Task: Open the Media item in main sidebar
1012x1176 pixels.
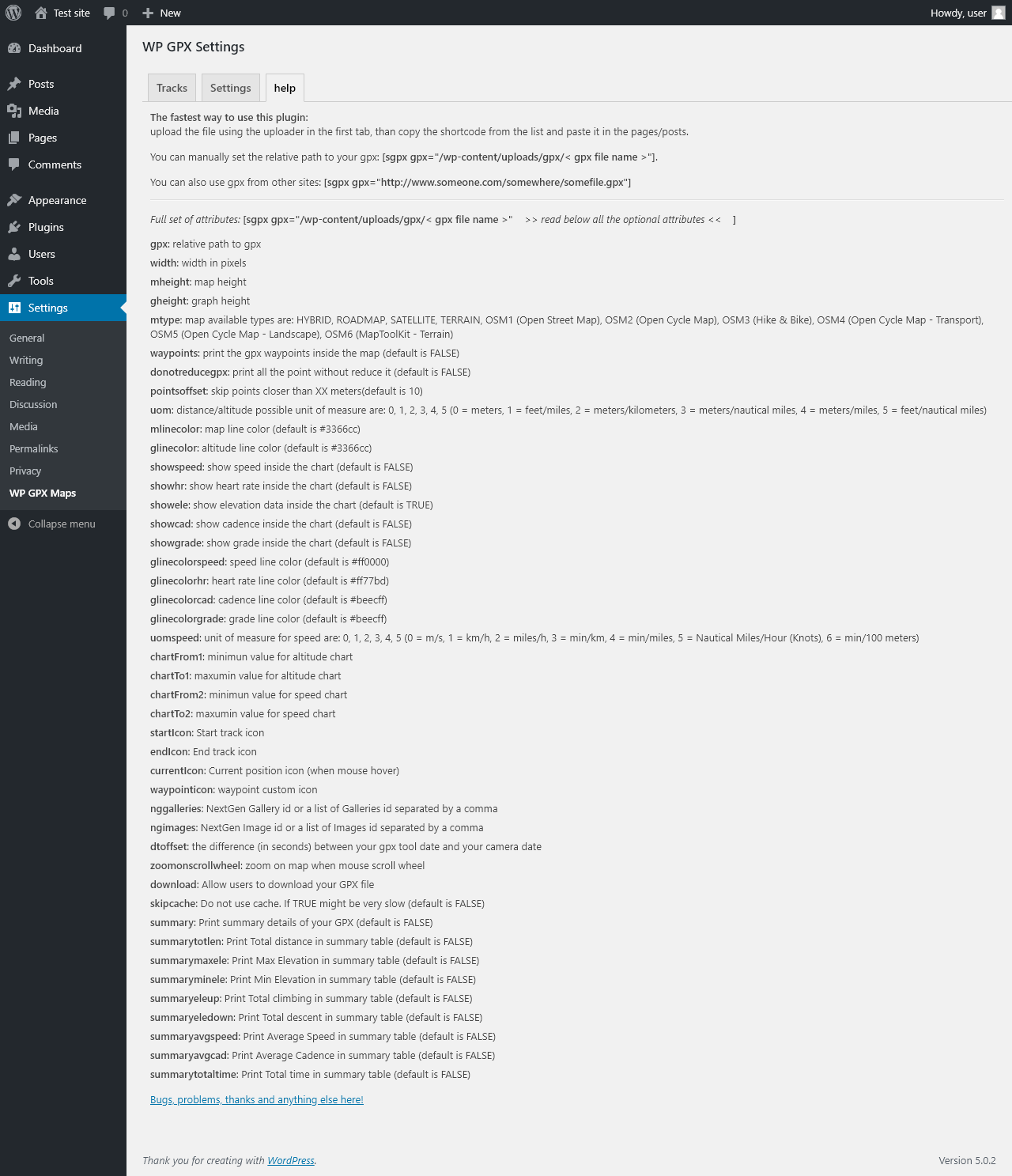Action: click(43, 111)
